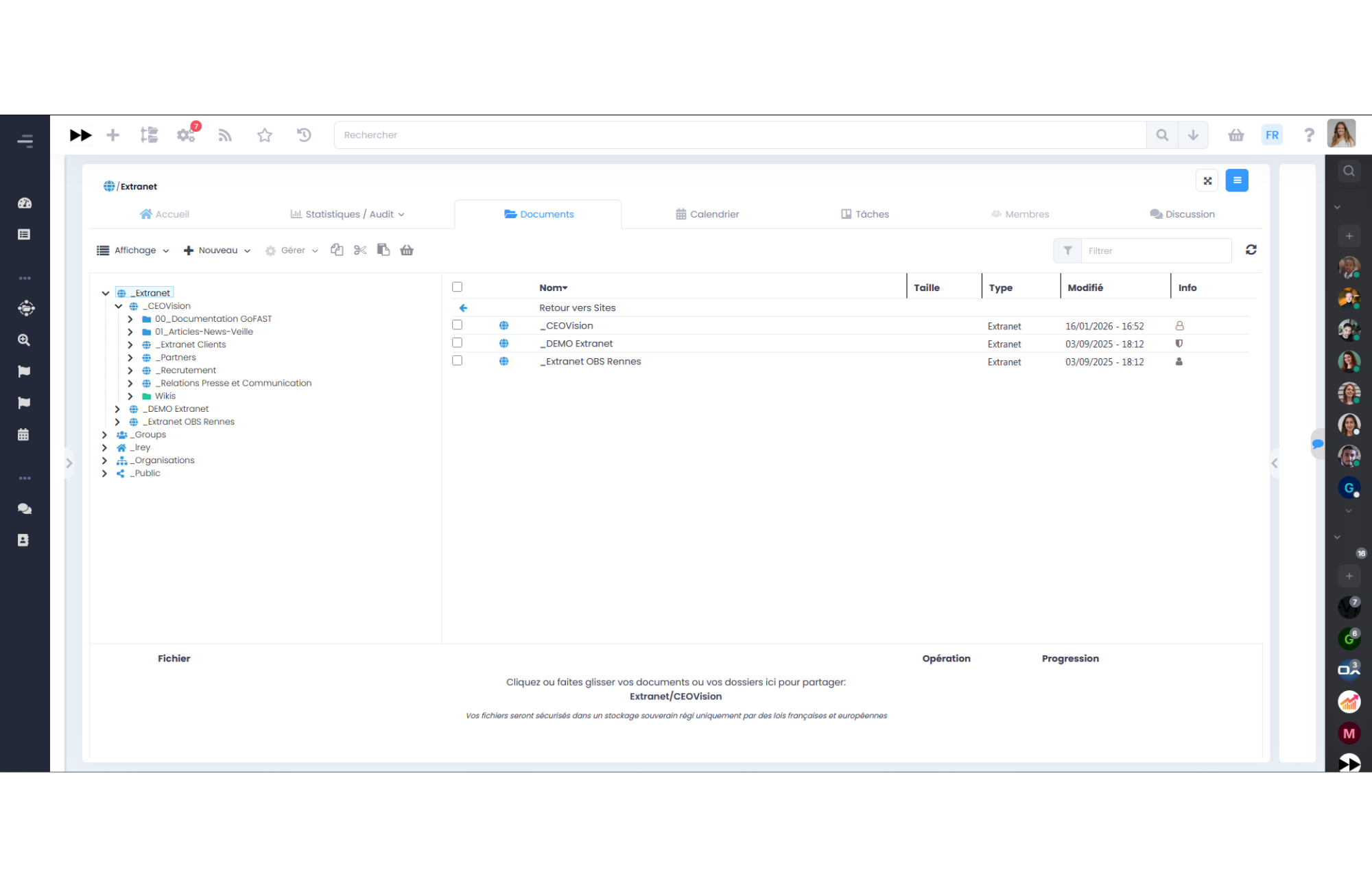Expand the _Groups tree node
This screenshot has height=888, width=1372.
104,435
